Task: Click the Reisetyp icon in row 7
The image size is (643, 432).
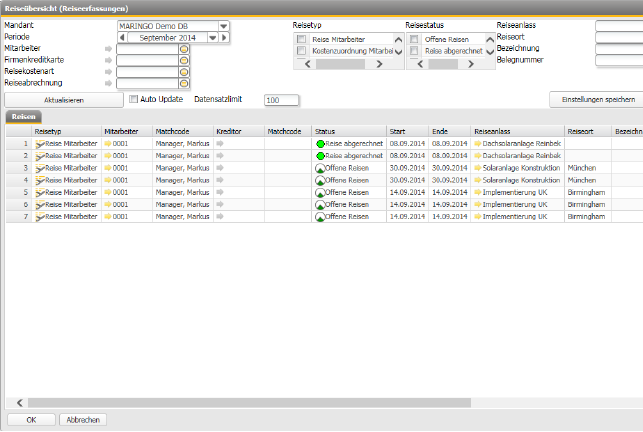Action: pos(40,216)
